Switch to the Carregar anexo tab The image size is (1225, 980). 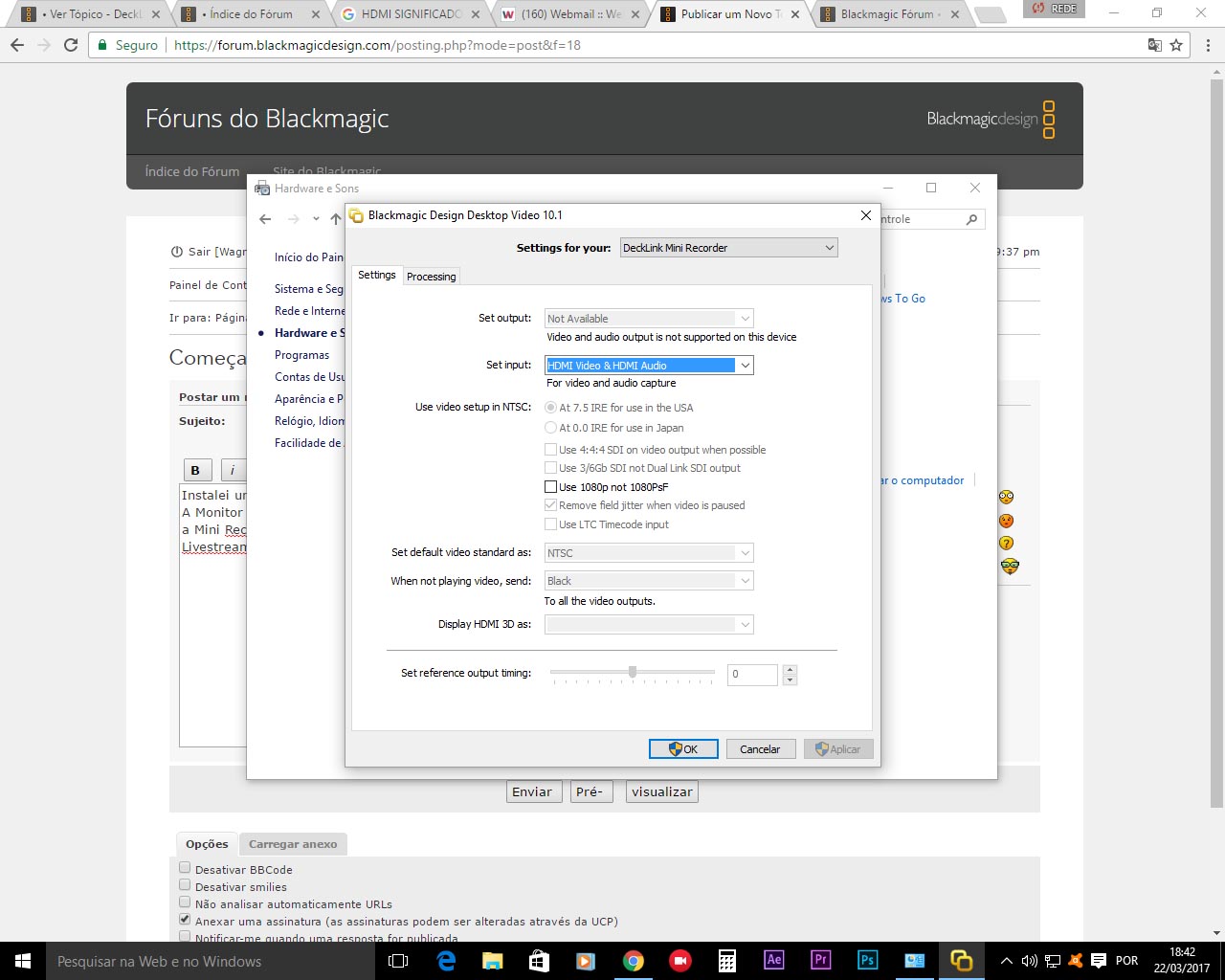(x=293, y=844)
